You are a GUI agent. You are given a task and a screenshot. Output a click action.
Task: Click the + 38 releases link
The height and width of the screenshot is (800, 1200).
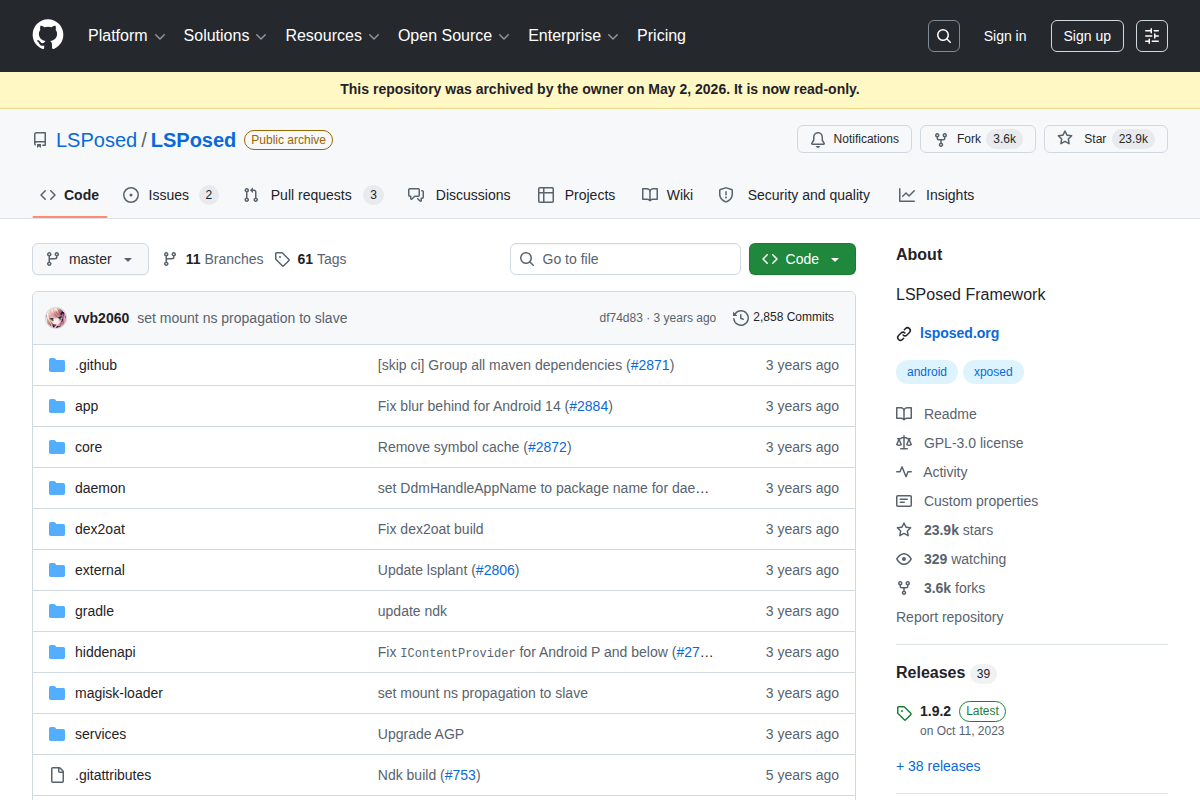pos(938,766)
